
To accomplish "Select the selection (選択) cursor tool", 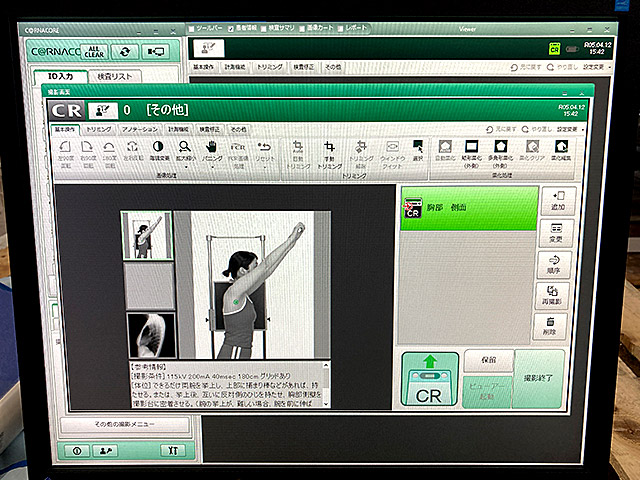I will [x=418, y=146].
